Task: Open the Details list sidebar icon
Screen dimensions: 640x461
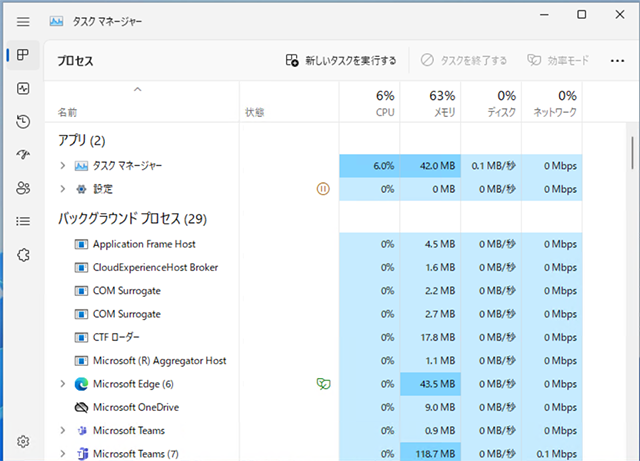Action: point(23,221)
